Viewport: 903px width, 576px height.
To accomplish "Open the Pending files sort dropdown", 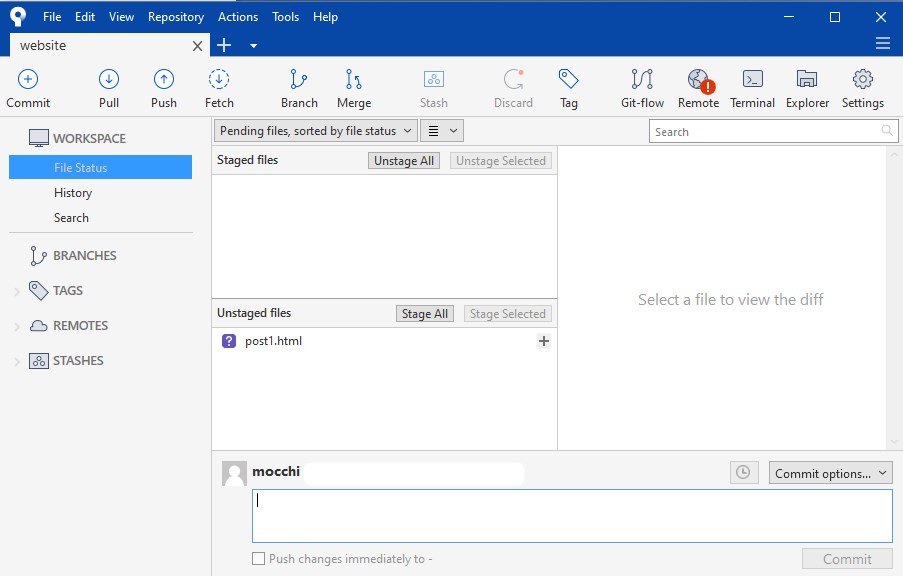I will click(x=315, y=131).
